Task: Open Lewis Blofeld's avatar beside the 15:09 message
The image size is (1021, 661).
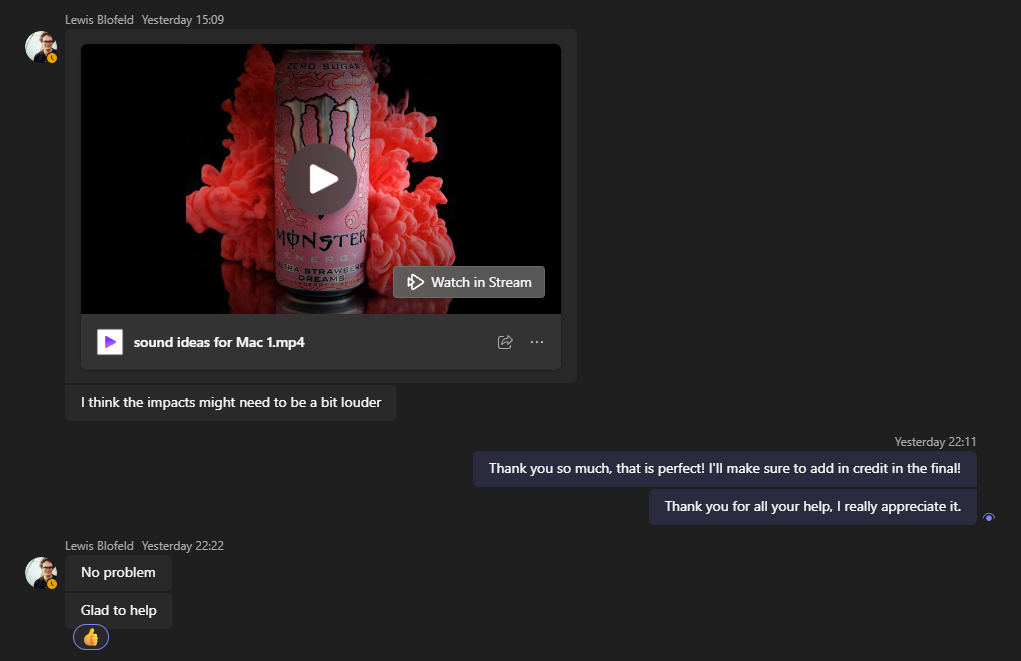Action: tap(41, 47)
